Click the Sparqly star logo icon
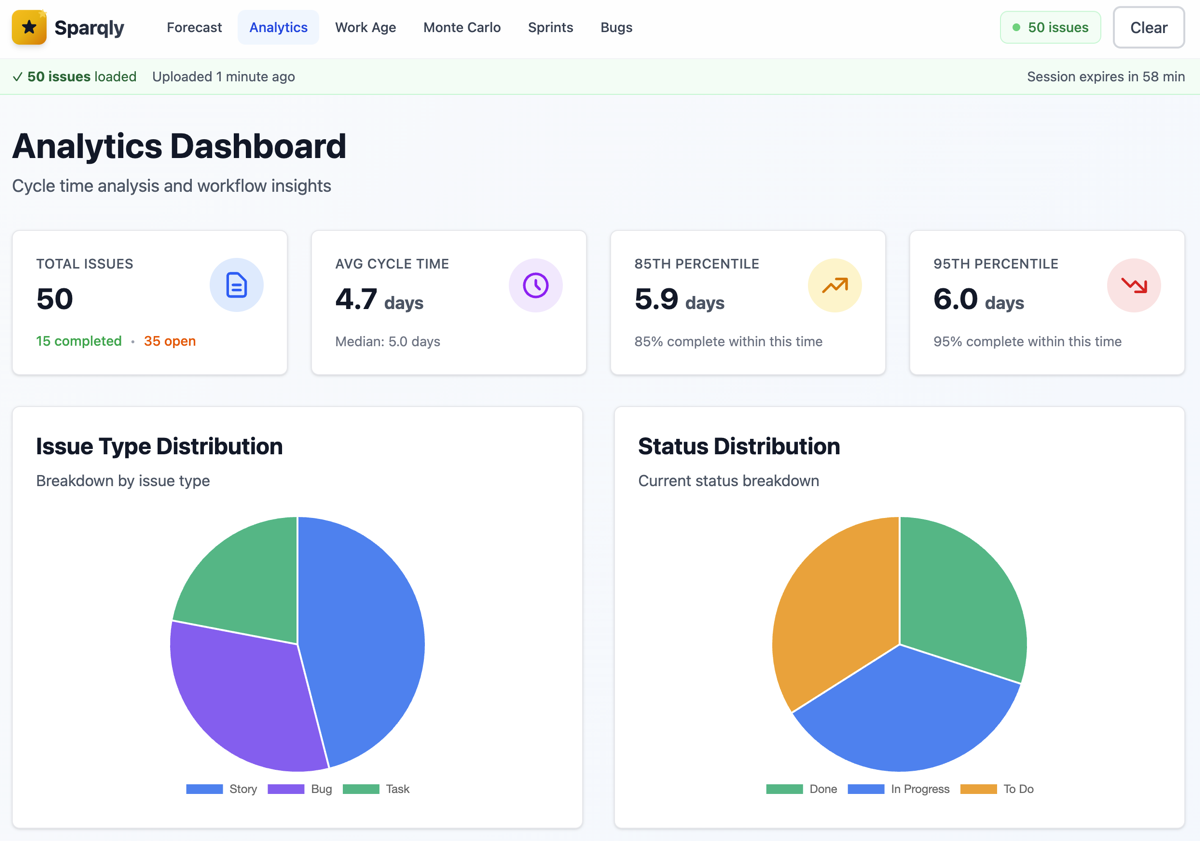The image size is (1200, 841). pyautogui.click(x=29, y=28)
